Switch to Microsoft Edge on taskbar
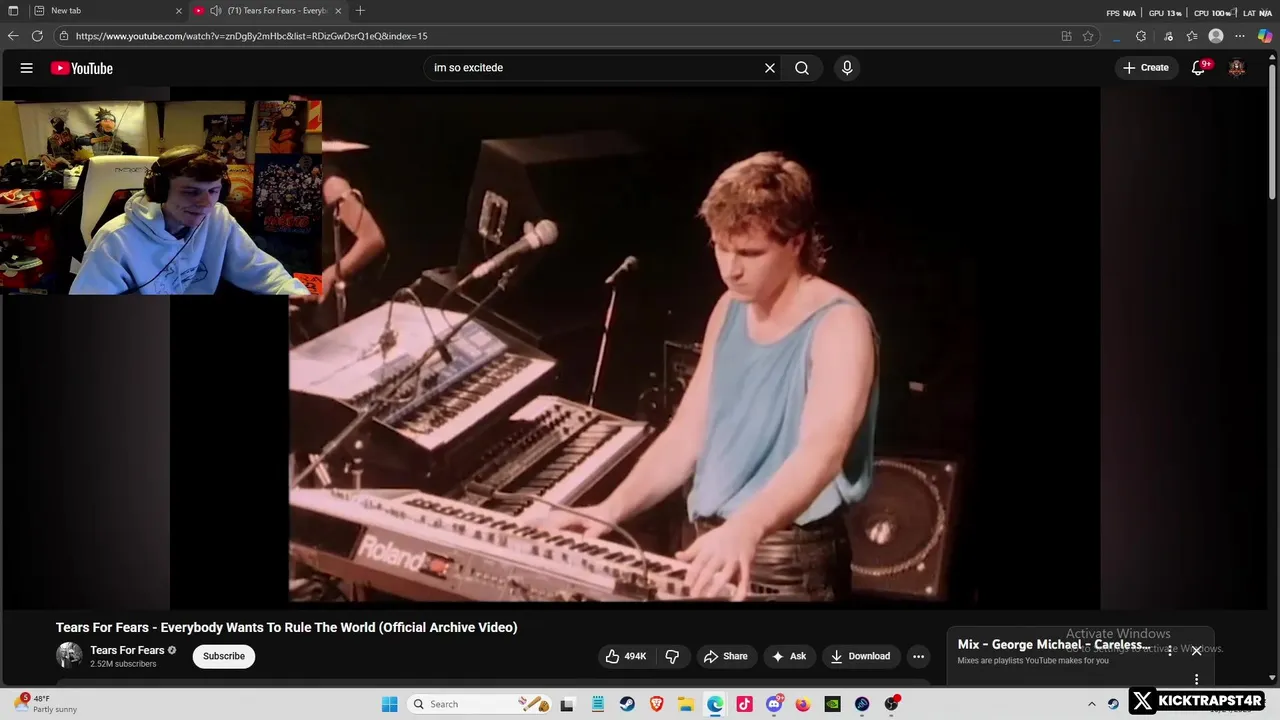 [x=715, y=704]
